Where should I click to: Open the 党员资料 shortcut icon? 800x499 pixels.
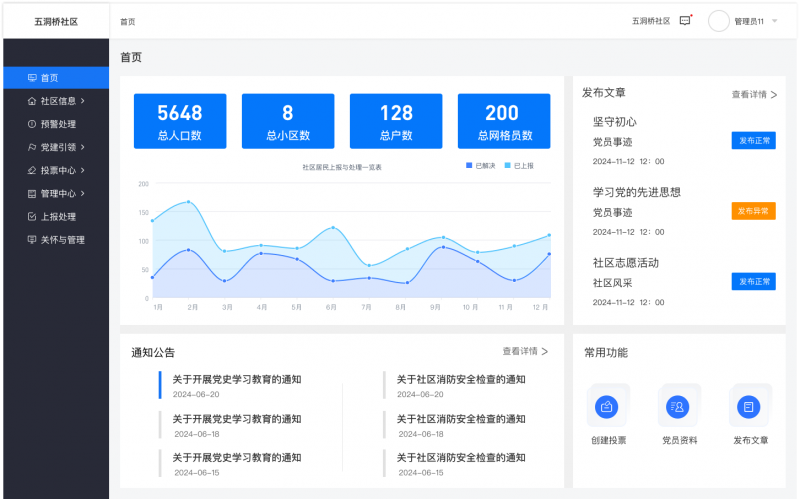679,406
